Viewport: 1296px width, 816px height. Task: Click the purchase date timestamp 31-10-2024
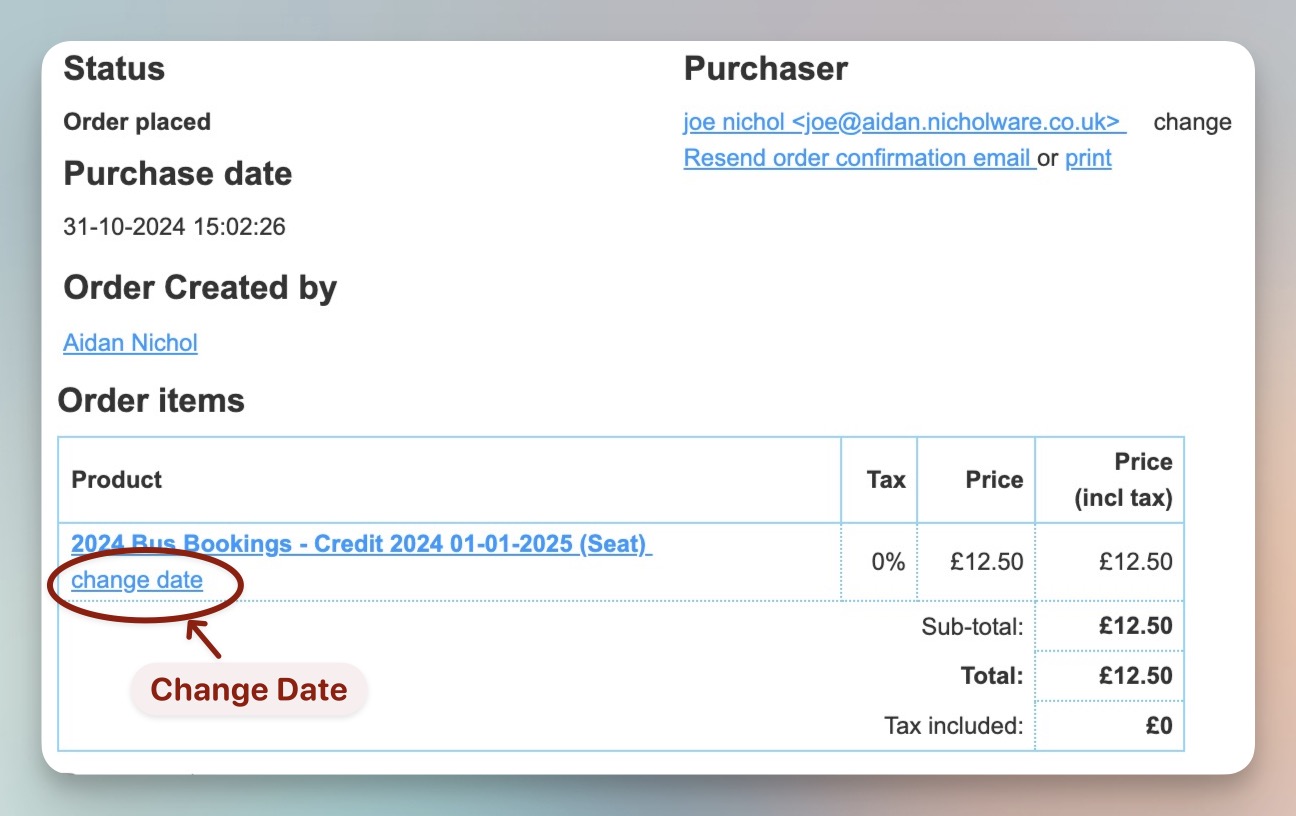[174, 227]
